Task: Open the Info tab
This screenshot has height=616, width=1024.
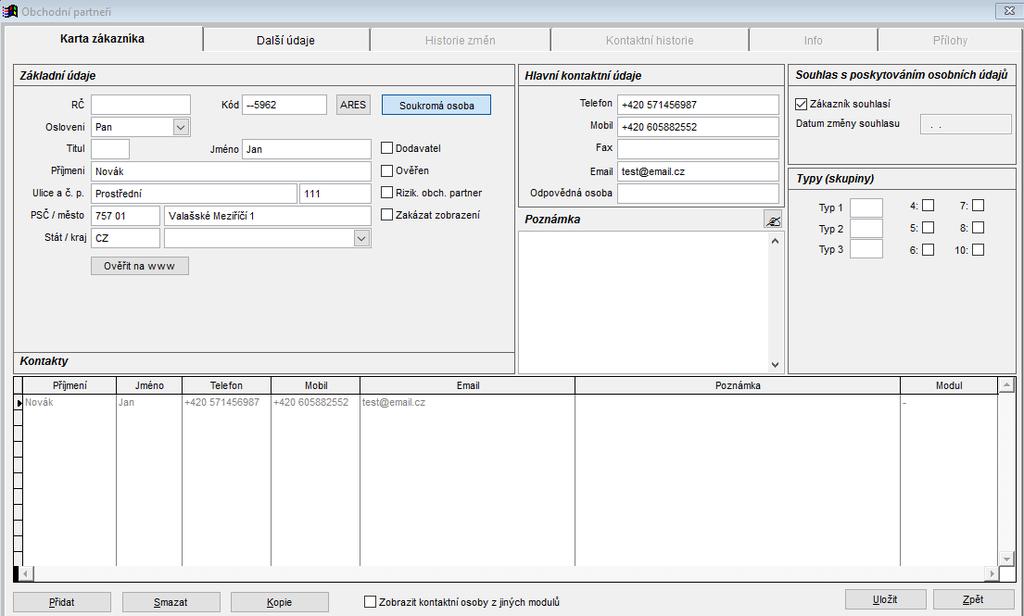Action: click(813, 40)
